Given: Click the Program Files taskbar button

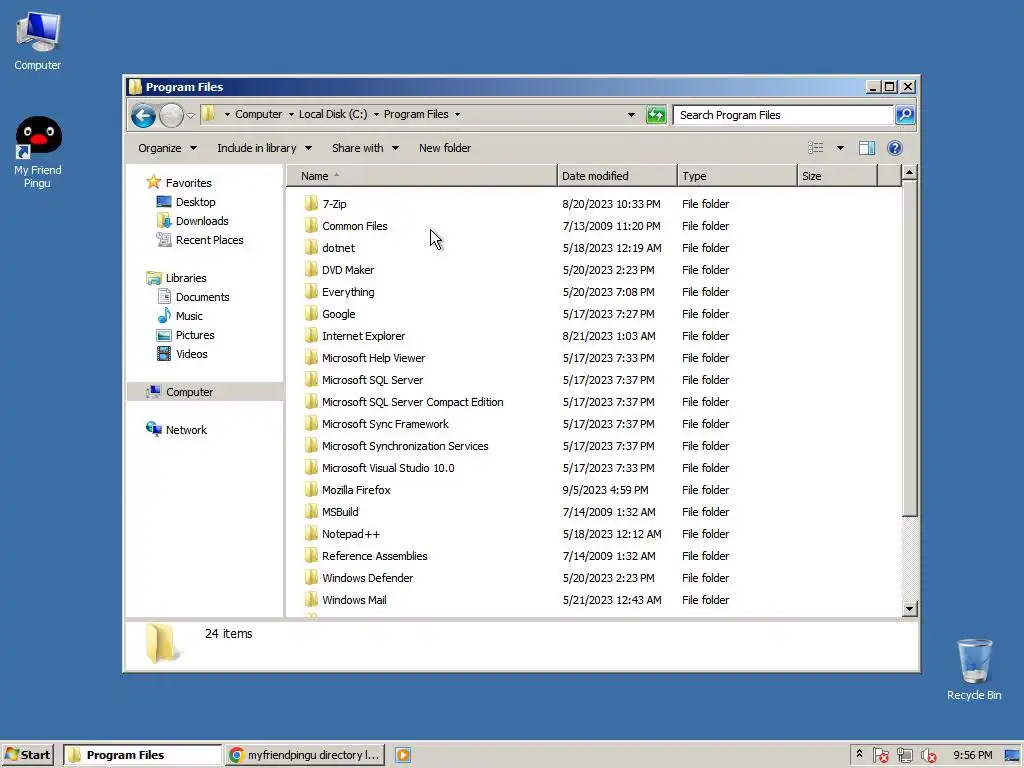Looking at the screenshot, I should 142,755.
